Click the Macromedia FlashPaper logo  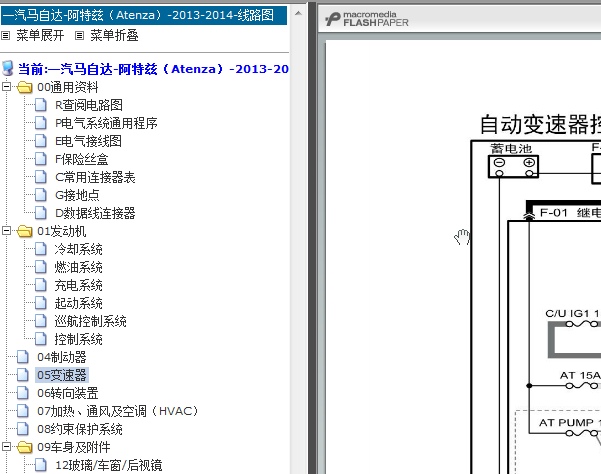367,19
